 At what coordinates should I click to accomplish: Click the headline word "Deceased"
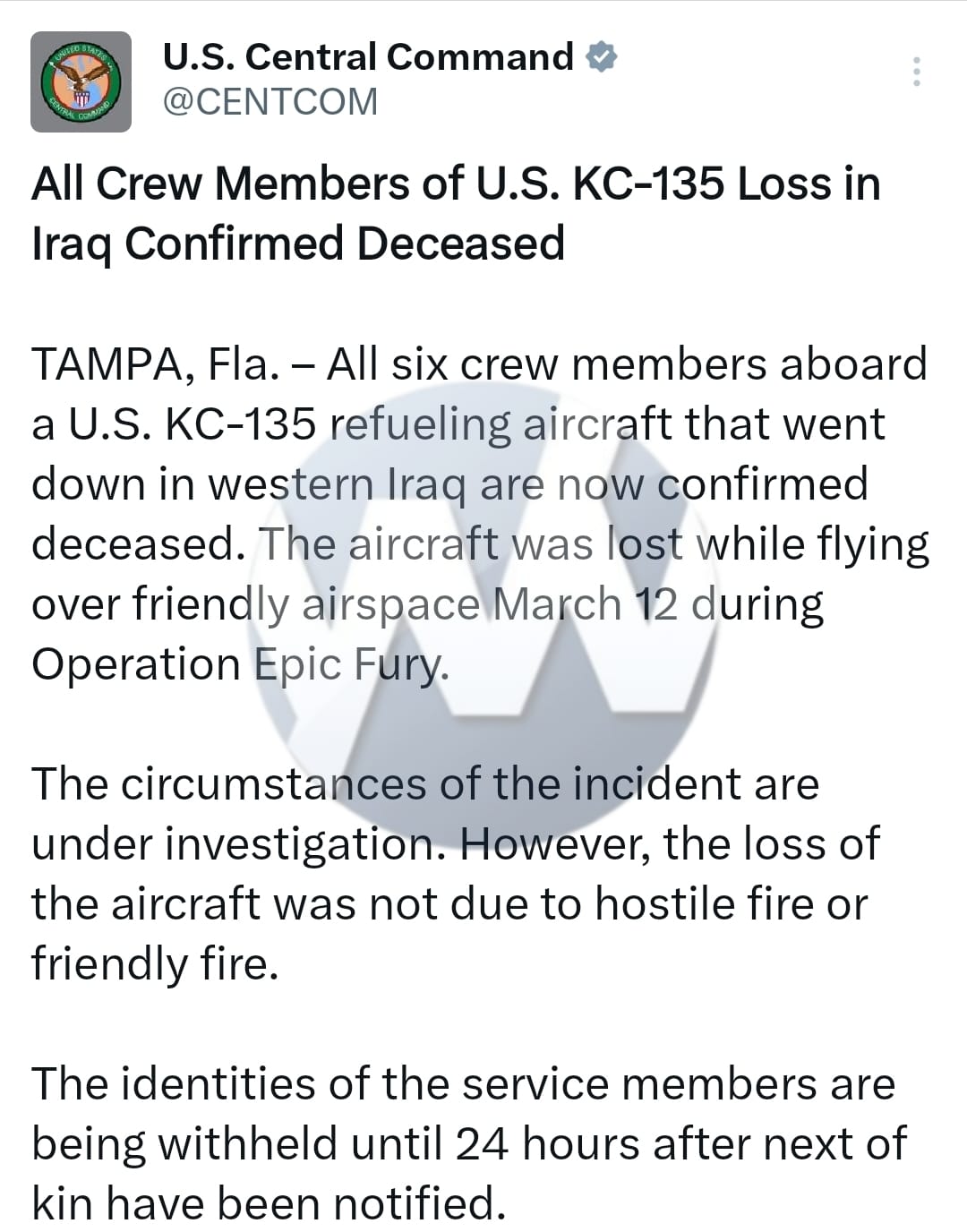tap(460, 243)
